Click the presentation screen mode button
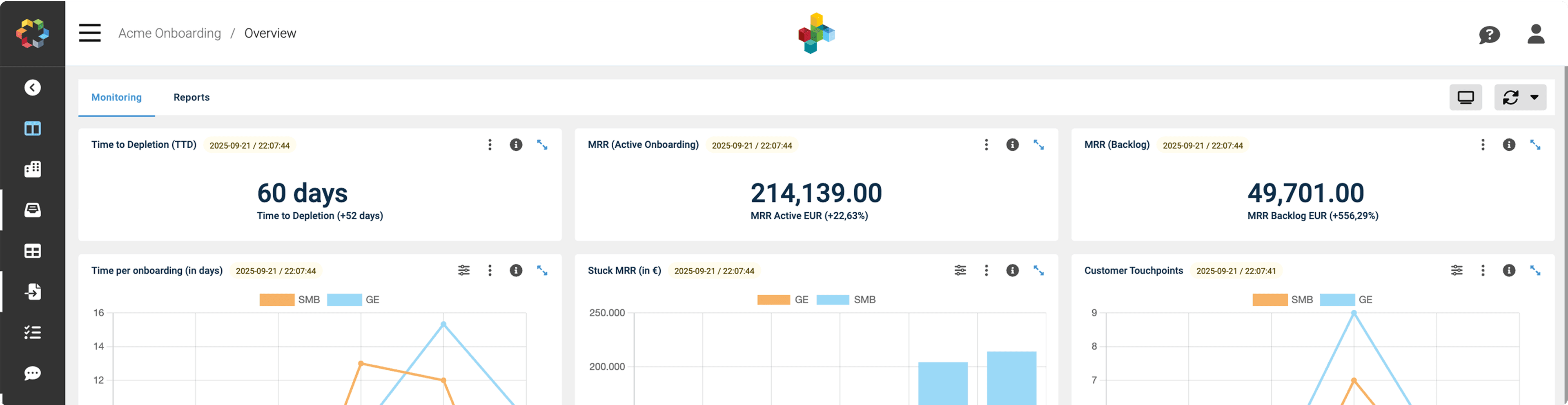Viewport: 1568px width, 405px height. click(x=1465, y=98)
